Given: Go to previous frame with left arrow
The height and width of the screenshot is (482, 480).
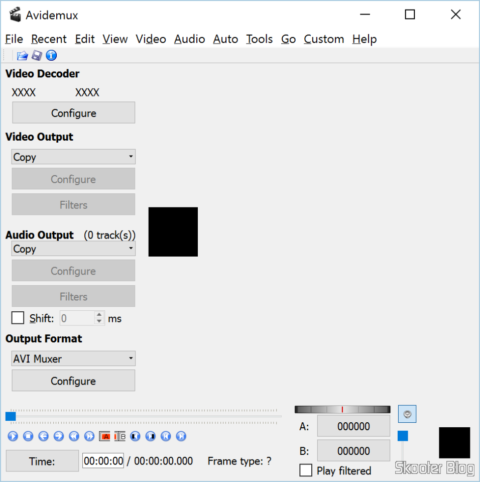Looking at the screenshot, I should point(43,436).
